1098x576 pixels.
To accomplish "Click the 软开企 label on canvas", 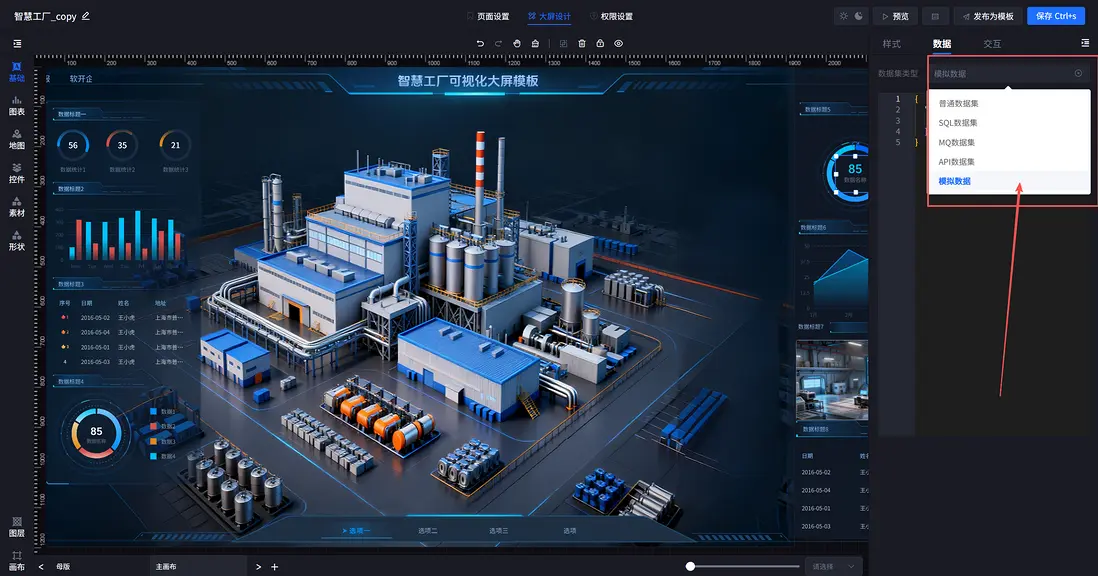I will tap(81, 78).
